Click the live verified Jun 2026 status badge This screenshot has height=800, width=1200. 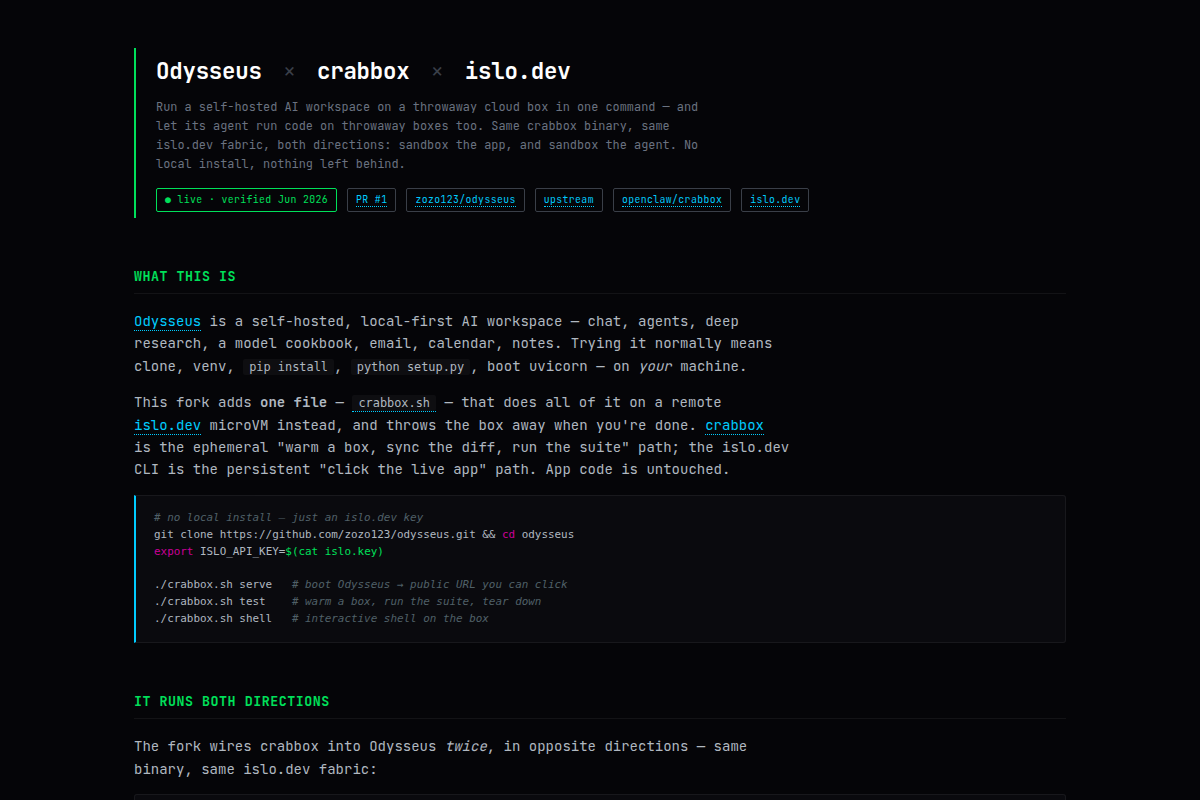click(246, 200)
